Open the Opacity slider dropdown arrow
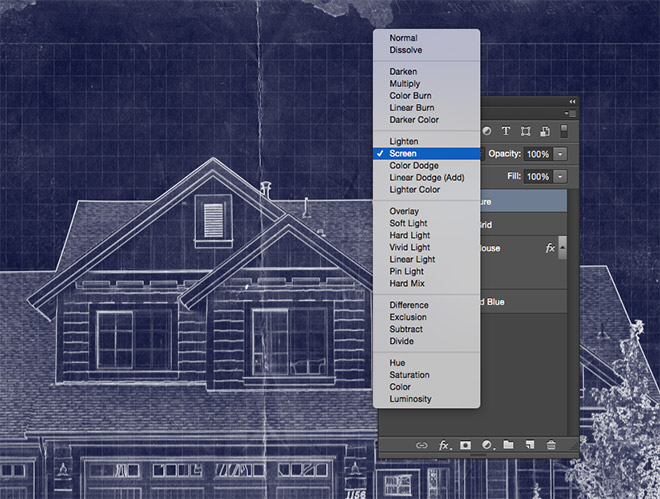This screenshot has width=660, height=499. point(560,154)
